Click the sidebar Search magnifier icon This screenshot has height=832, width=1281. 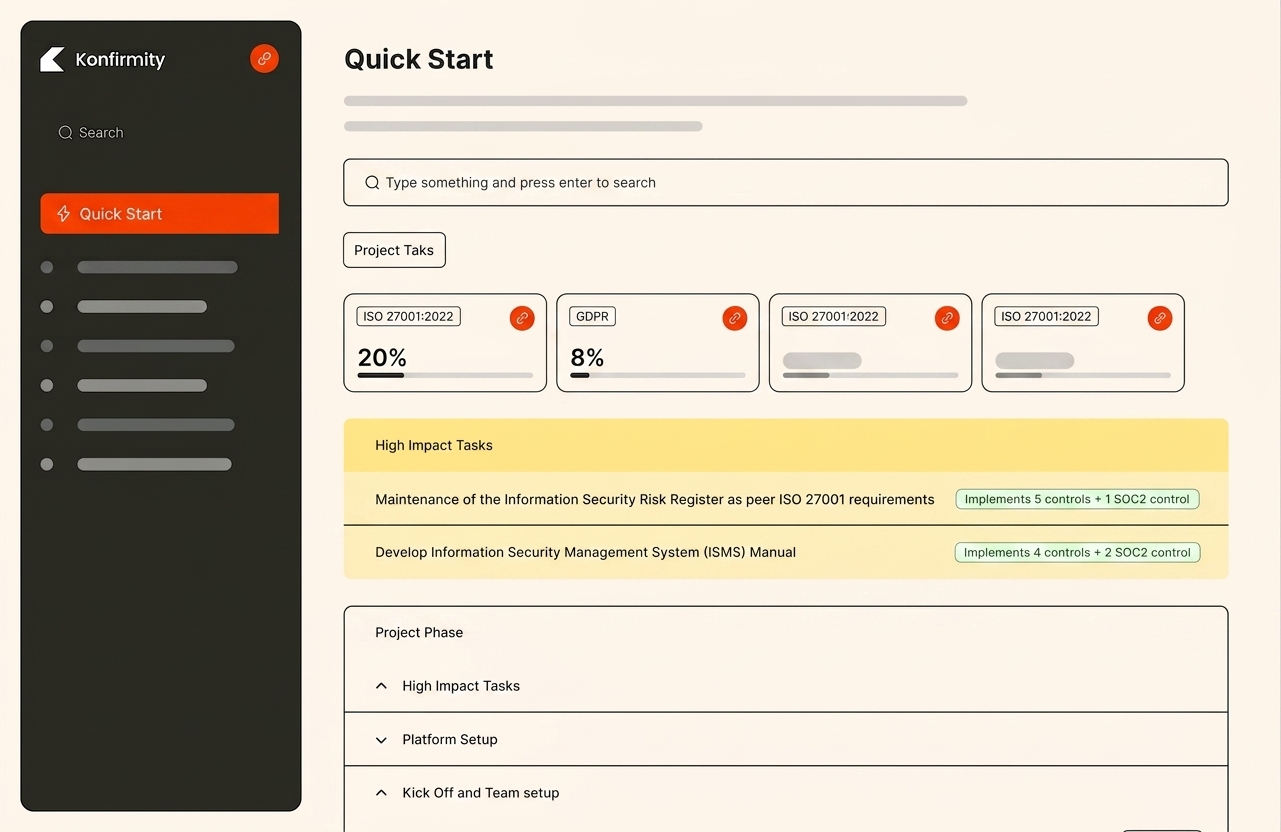[65, 133]
